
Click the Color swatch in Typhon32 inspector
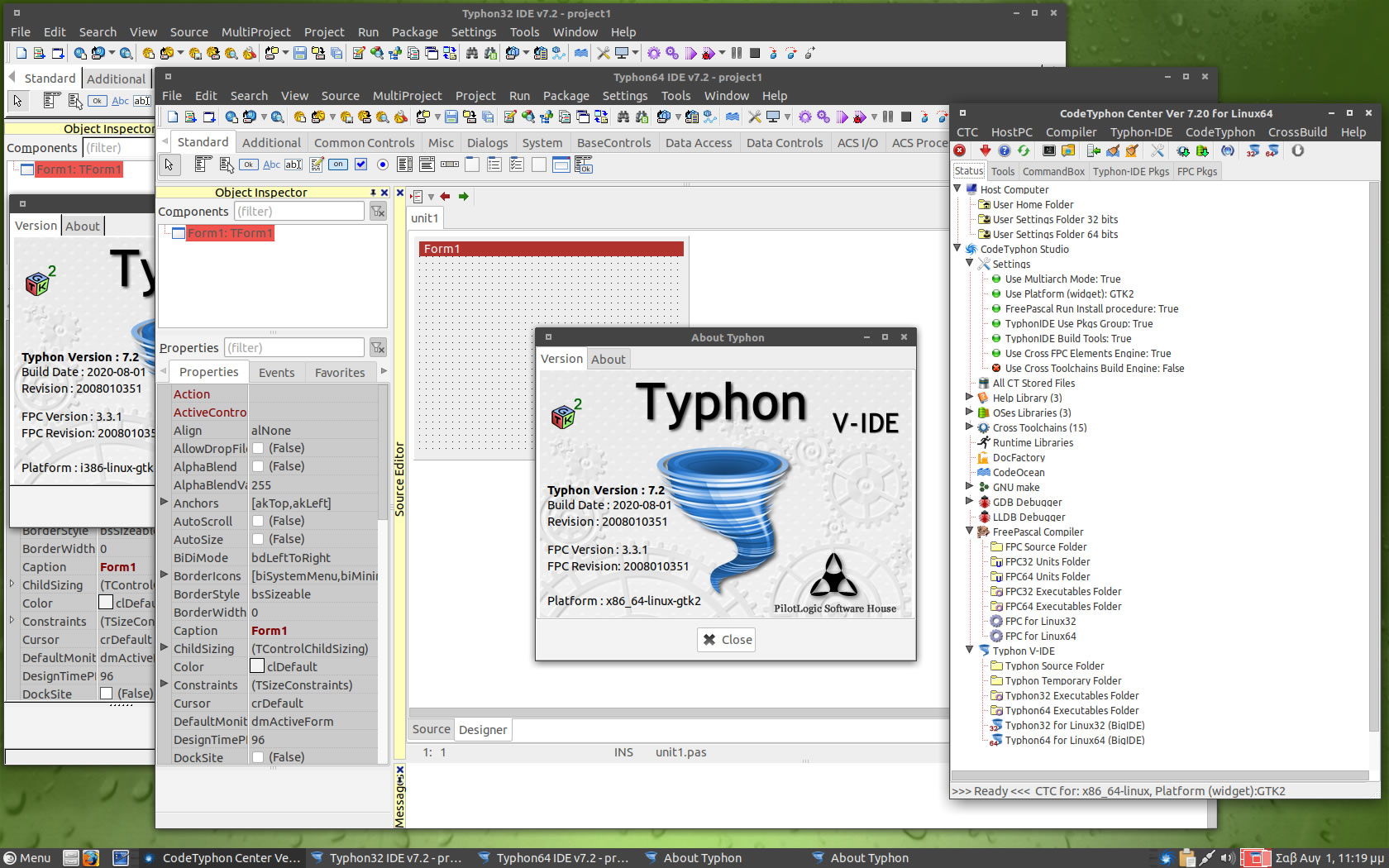pyautogui.click(x=106, y=603)
